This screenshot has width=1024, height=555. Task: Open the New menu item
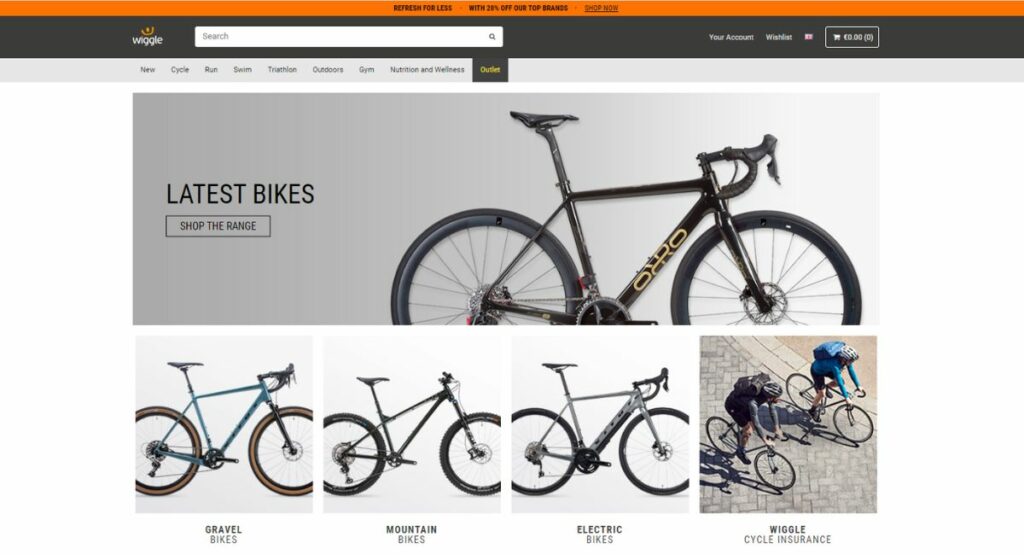point(148,69)
